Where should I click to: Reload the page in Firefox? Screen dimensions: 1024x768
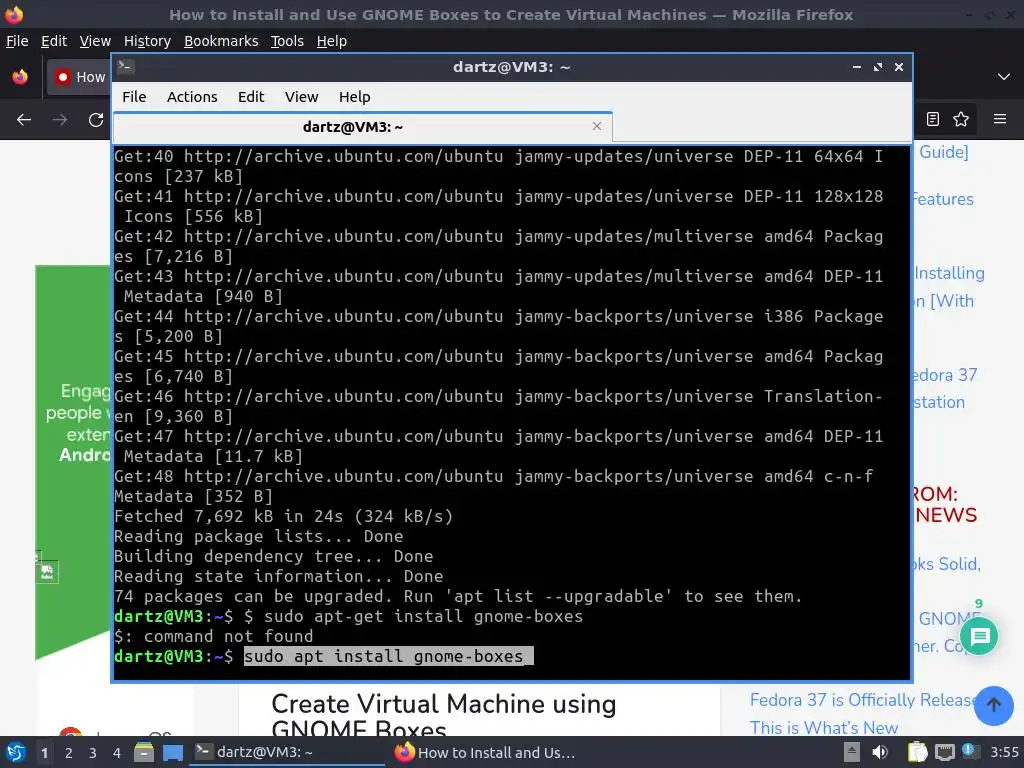96,120
